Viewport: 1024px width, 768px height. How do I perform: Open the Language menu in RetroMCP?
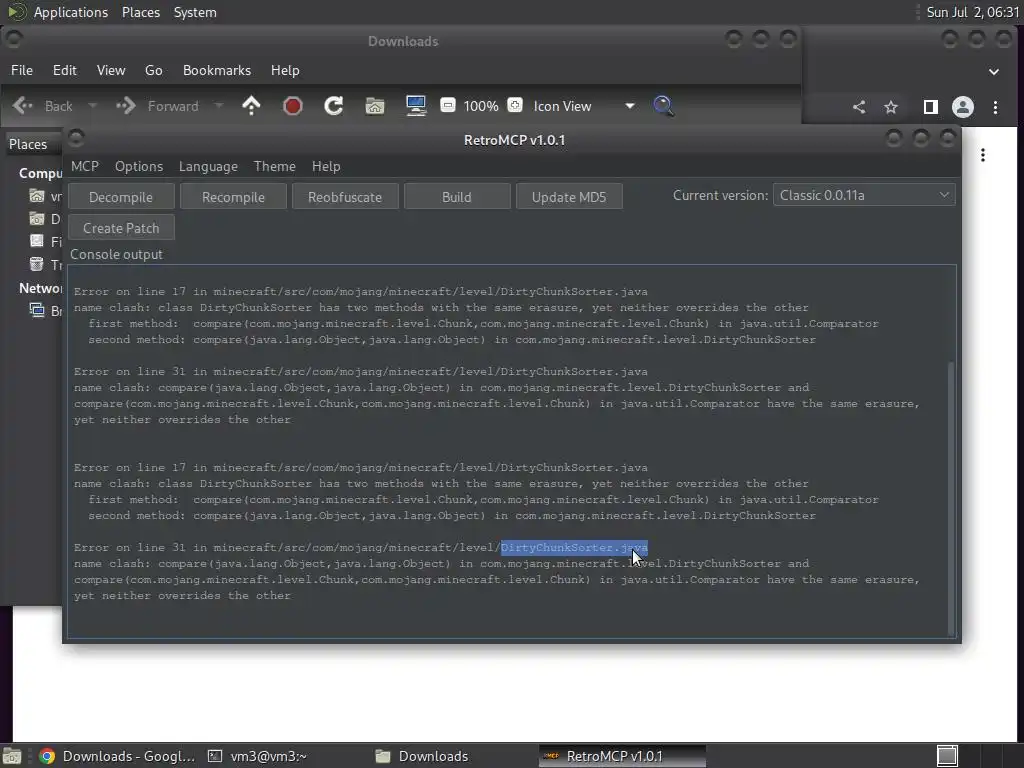coord(208,166)
